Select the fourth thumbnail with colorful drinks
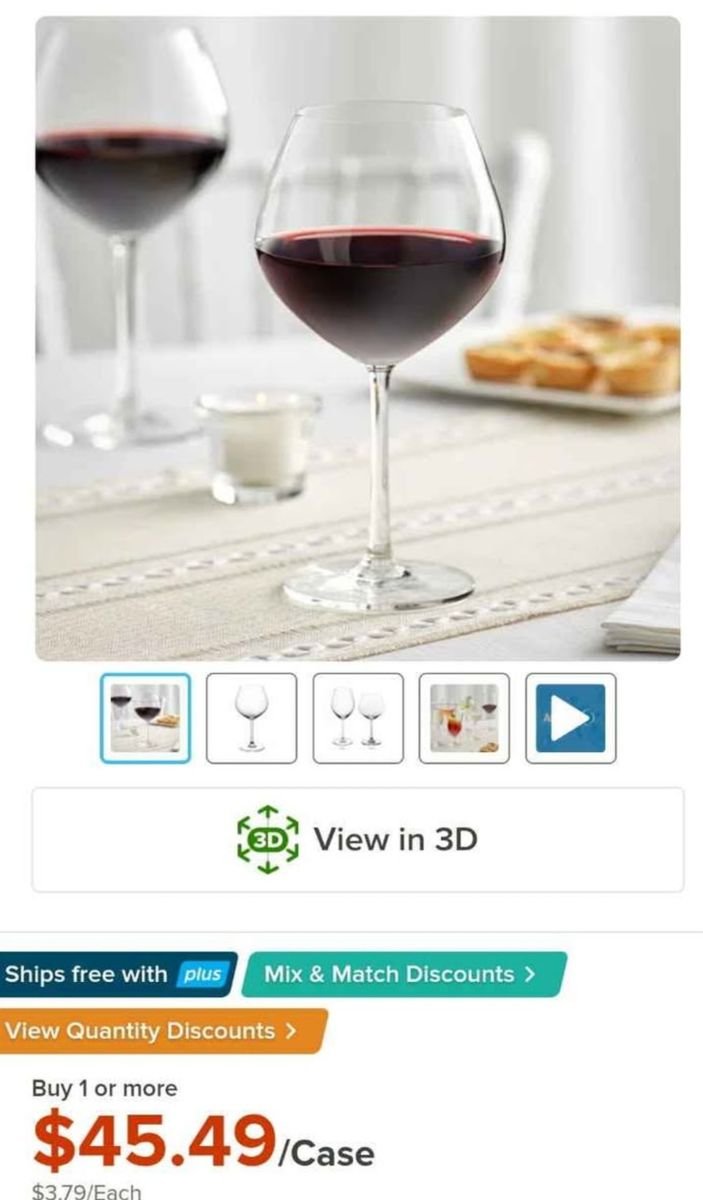Image resolution: width=703 pixels, height=1200 pixels. [464, 718]
